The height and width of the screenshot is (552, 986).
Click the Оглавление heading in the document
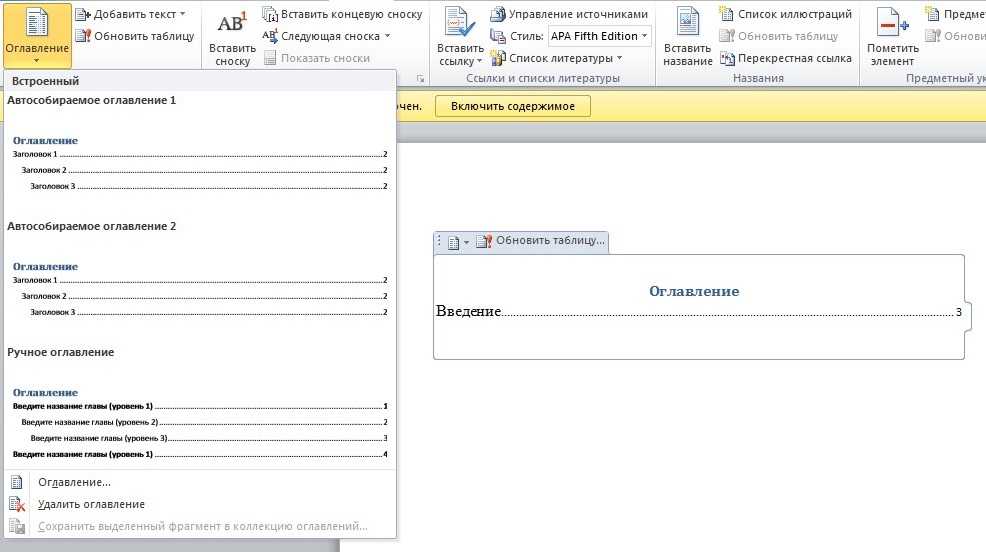[694, 291]
